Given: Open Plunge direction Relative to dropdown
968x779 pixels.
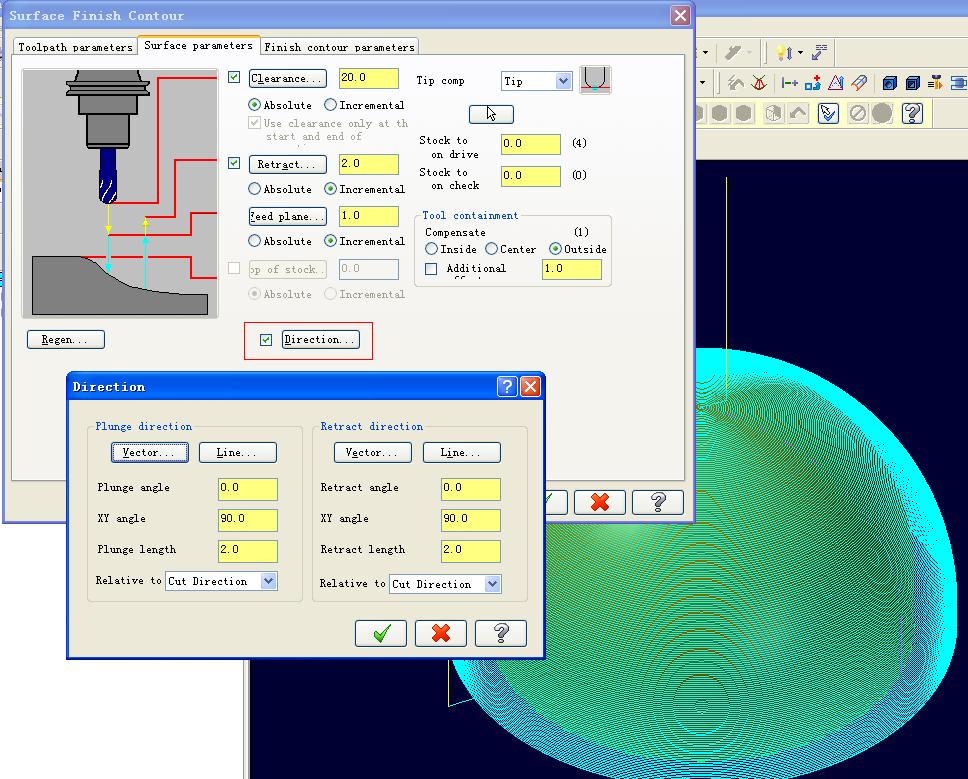Looking at the screenshot, I should 268,581.
